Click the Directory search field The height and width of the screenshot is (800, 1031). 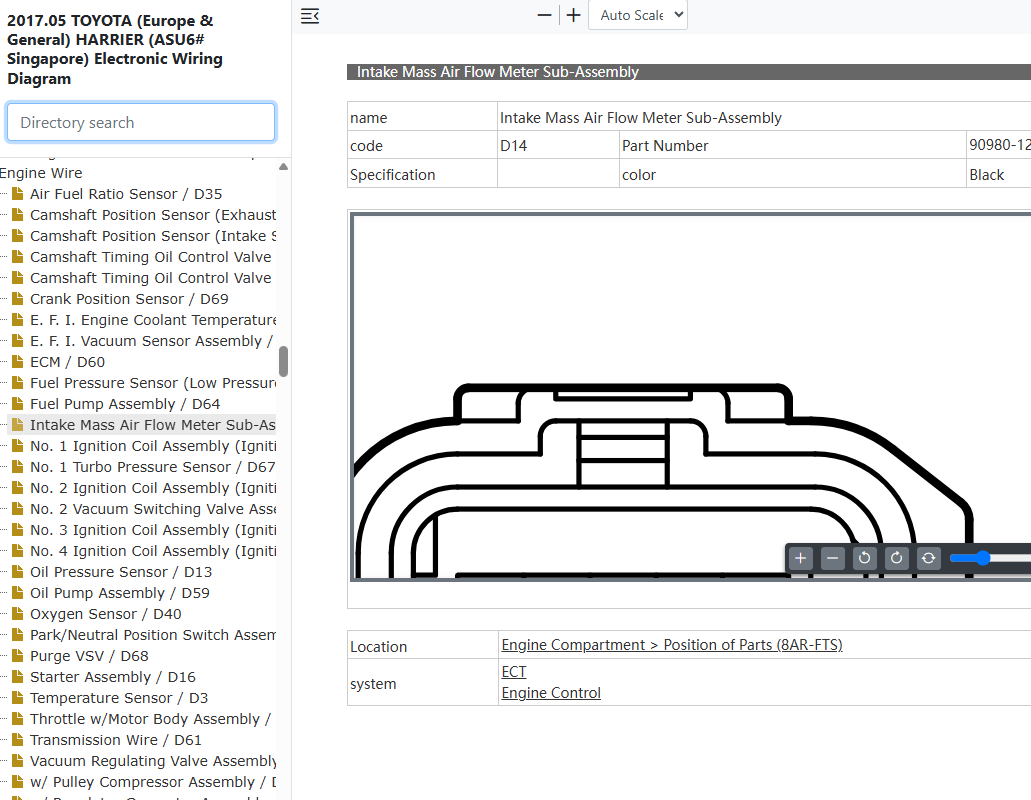(141, 122)
